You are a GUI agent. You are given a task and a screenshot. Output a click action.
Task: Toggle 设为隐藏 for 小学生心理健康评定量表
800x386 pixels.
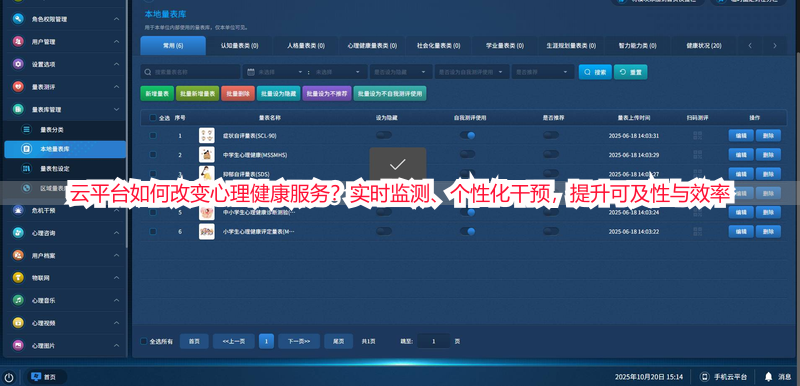point(384,231)
